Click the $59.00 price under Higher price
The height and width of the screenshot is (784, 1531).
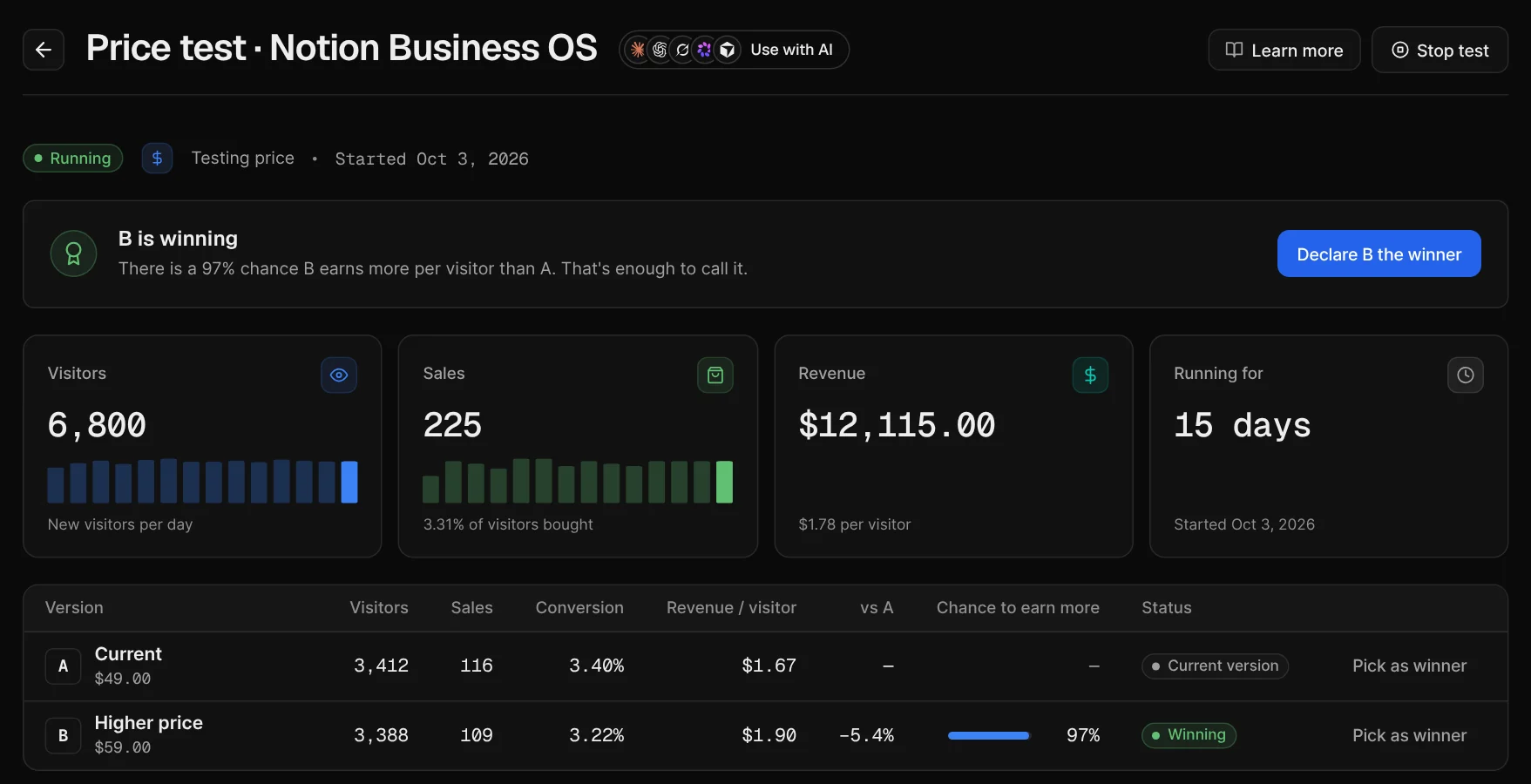pos(123,747)
